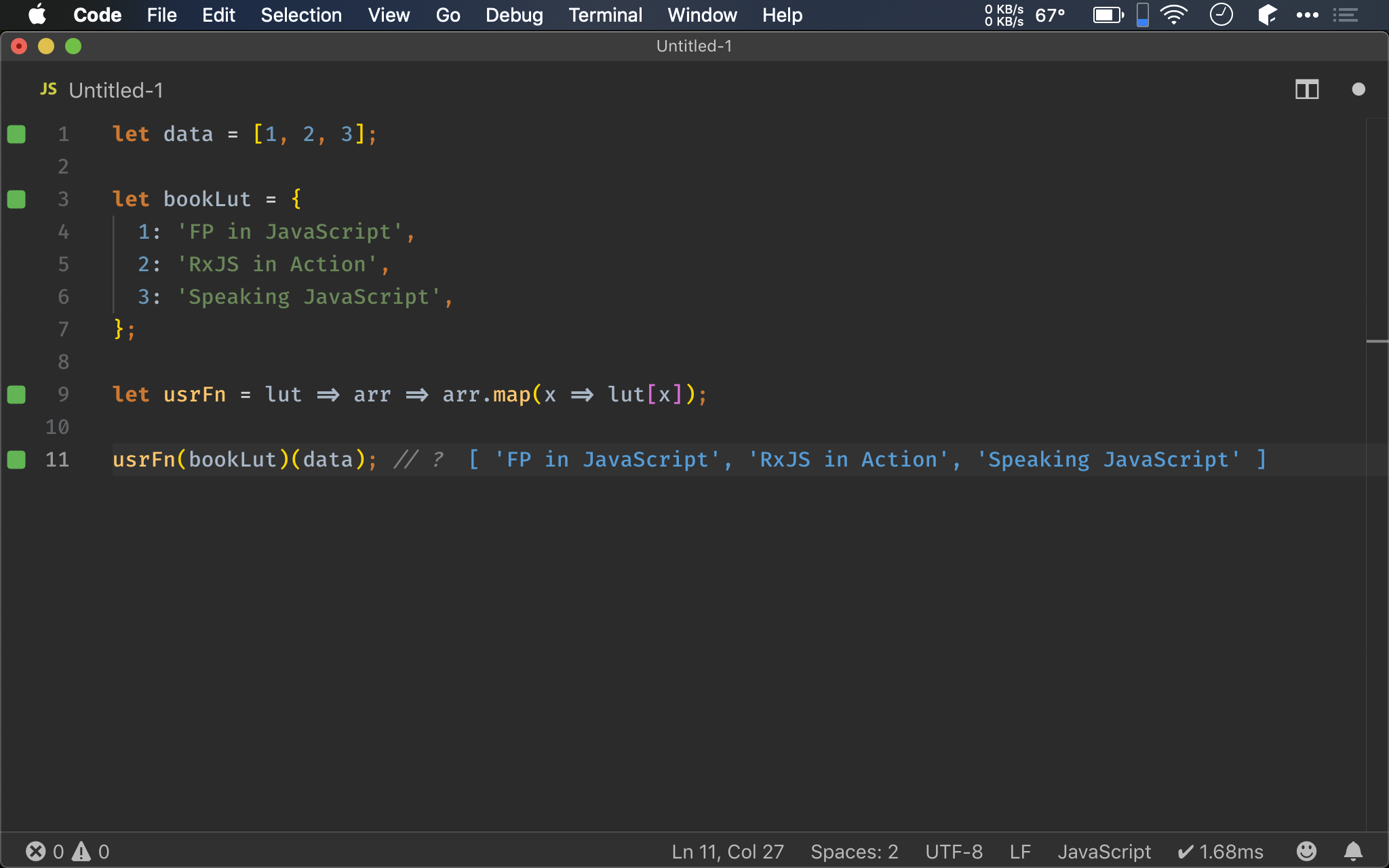Click the network speed KB/s indicator

point(1004,15)
